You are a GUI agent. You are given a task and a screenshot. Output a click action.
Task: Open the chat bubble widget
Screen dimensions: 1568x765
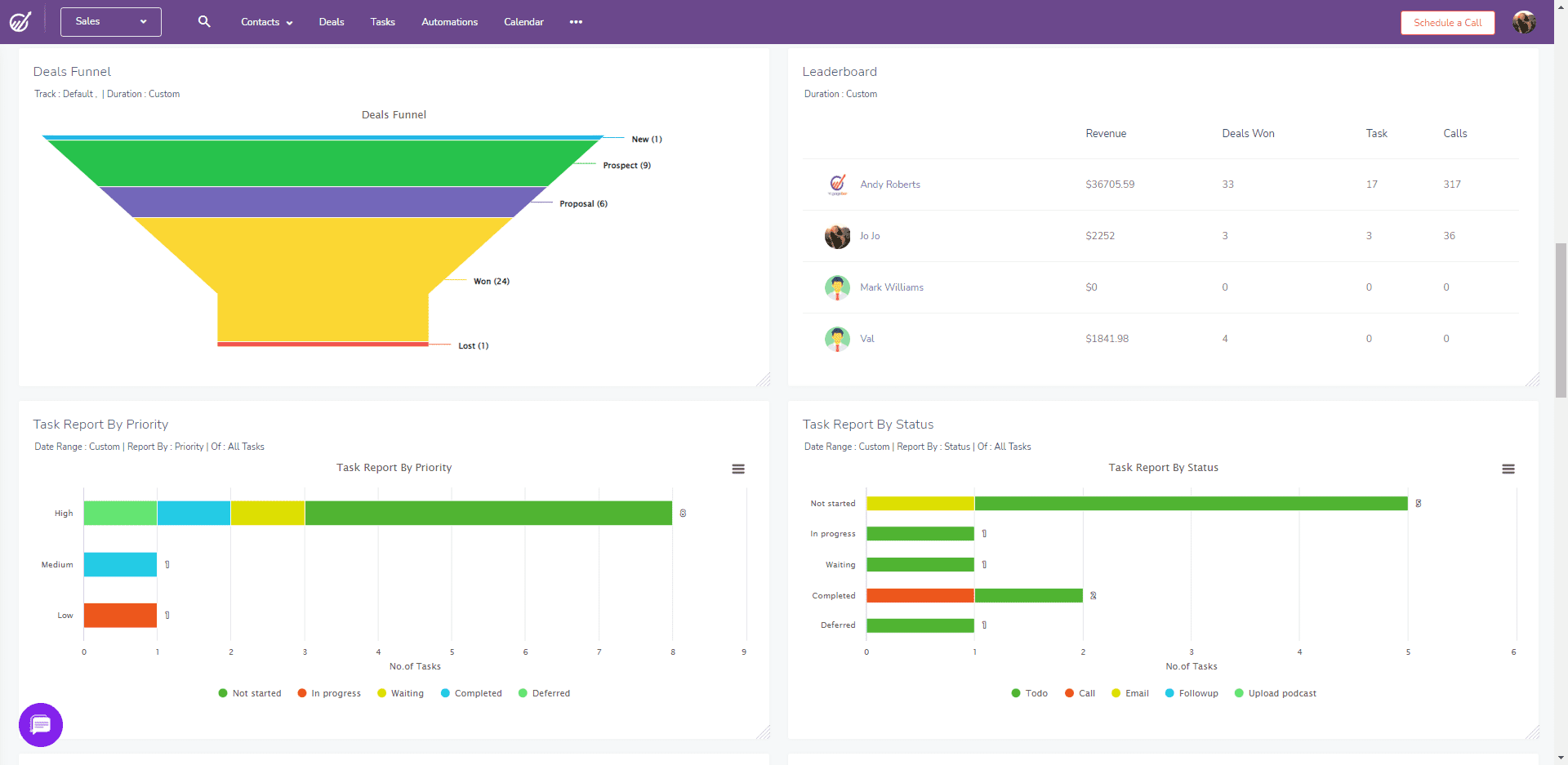(41, 724)
